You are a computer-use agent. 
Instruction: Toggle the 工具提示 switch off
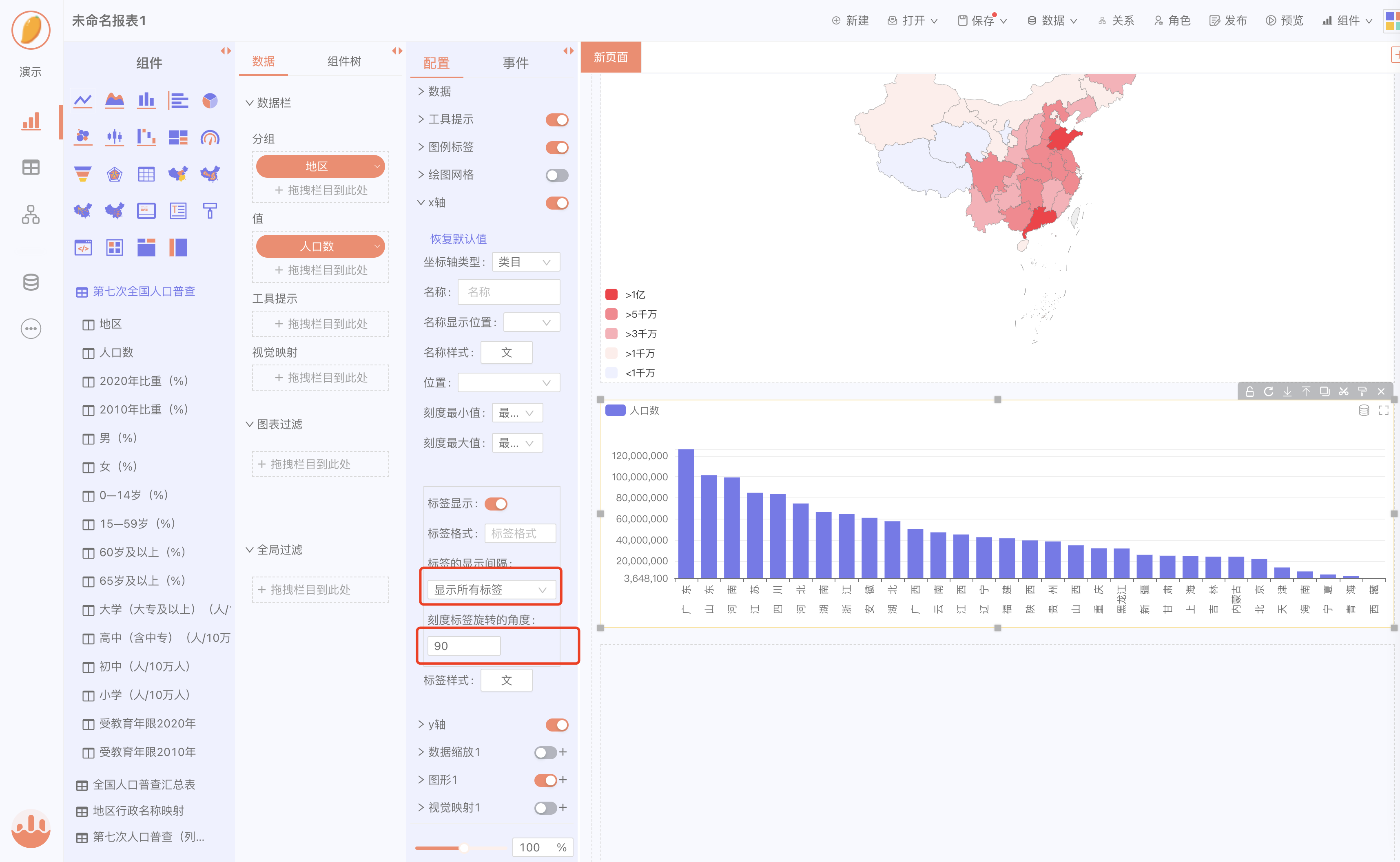pos(557,120)
